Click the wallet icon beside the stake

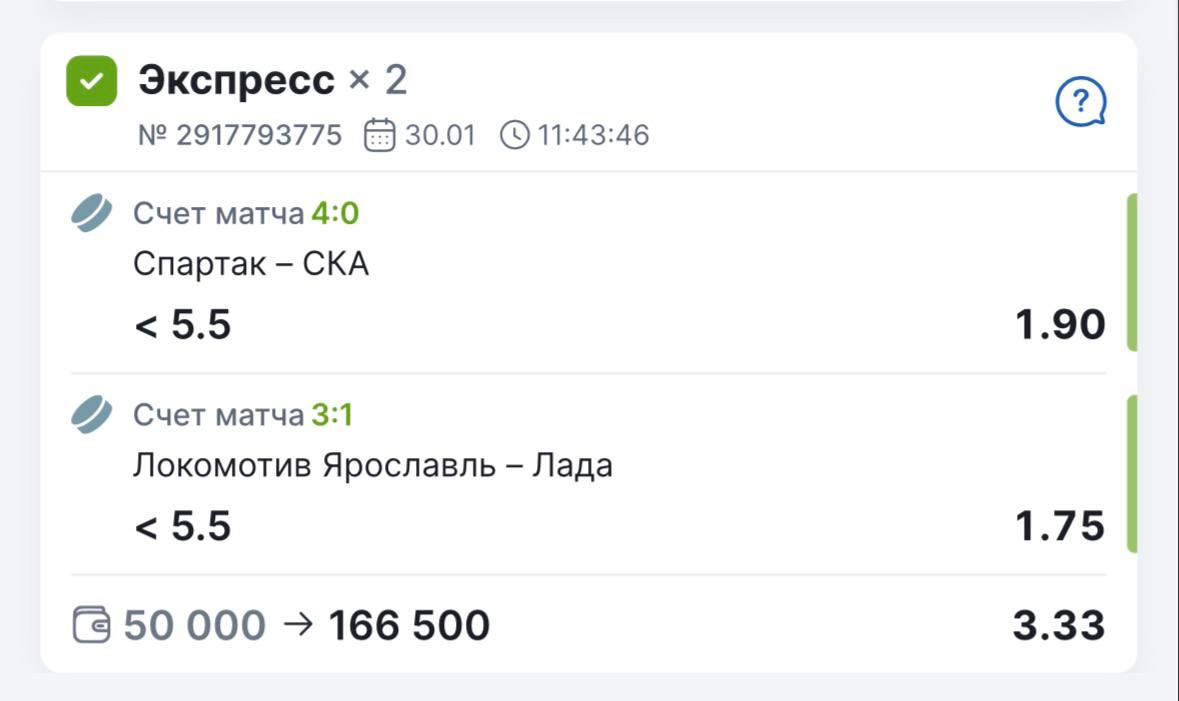point(92,626)
